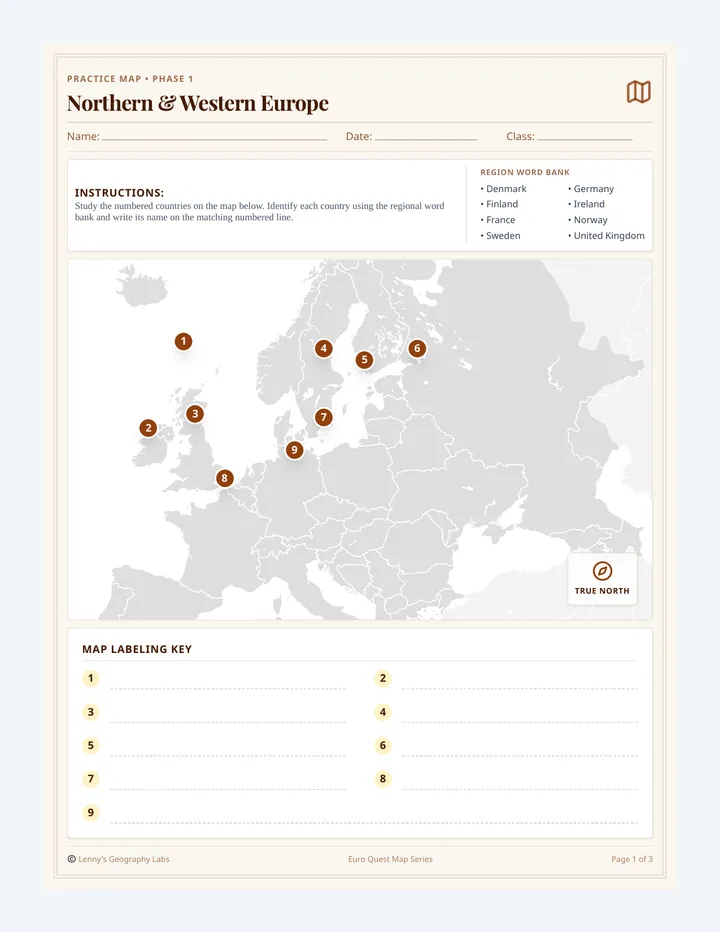Click the compass icon above True North

(602, 571)
